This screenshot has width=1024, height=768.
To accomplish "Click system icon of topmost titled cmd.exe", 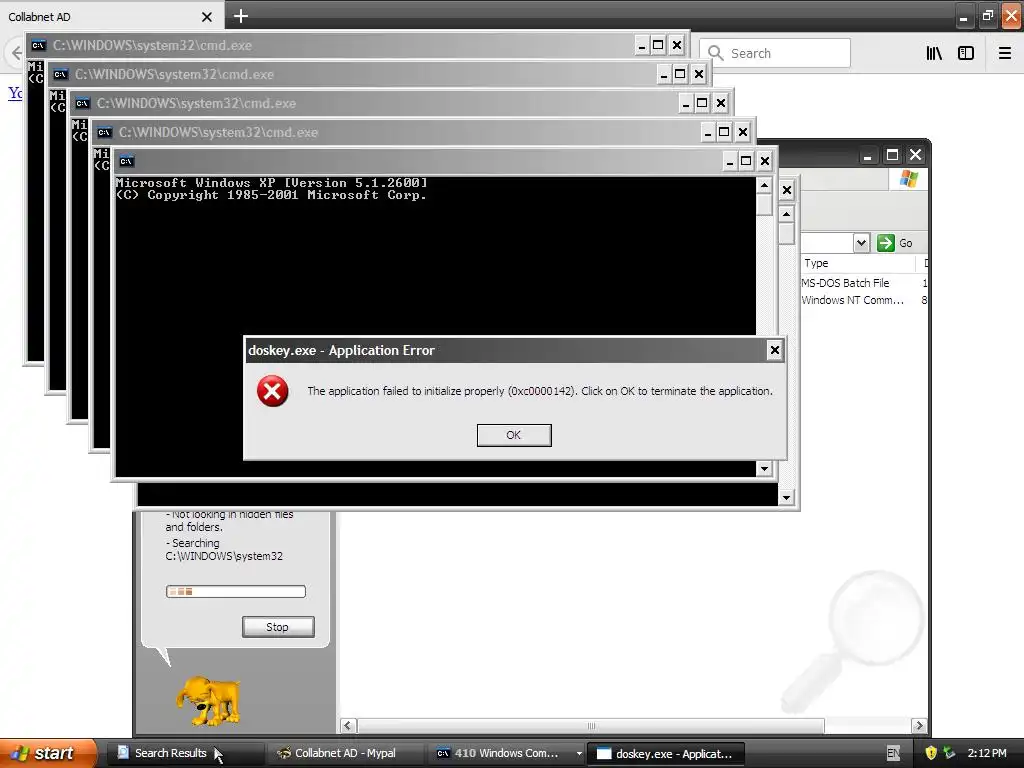I will (x=39, y=45).
